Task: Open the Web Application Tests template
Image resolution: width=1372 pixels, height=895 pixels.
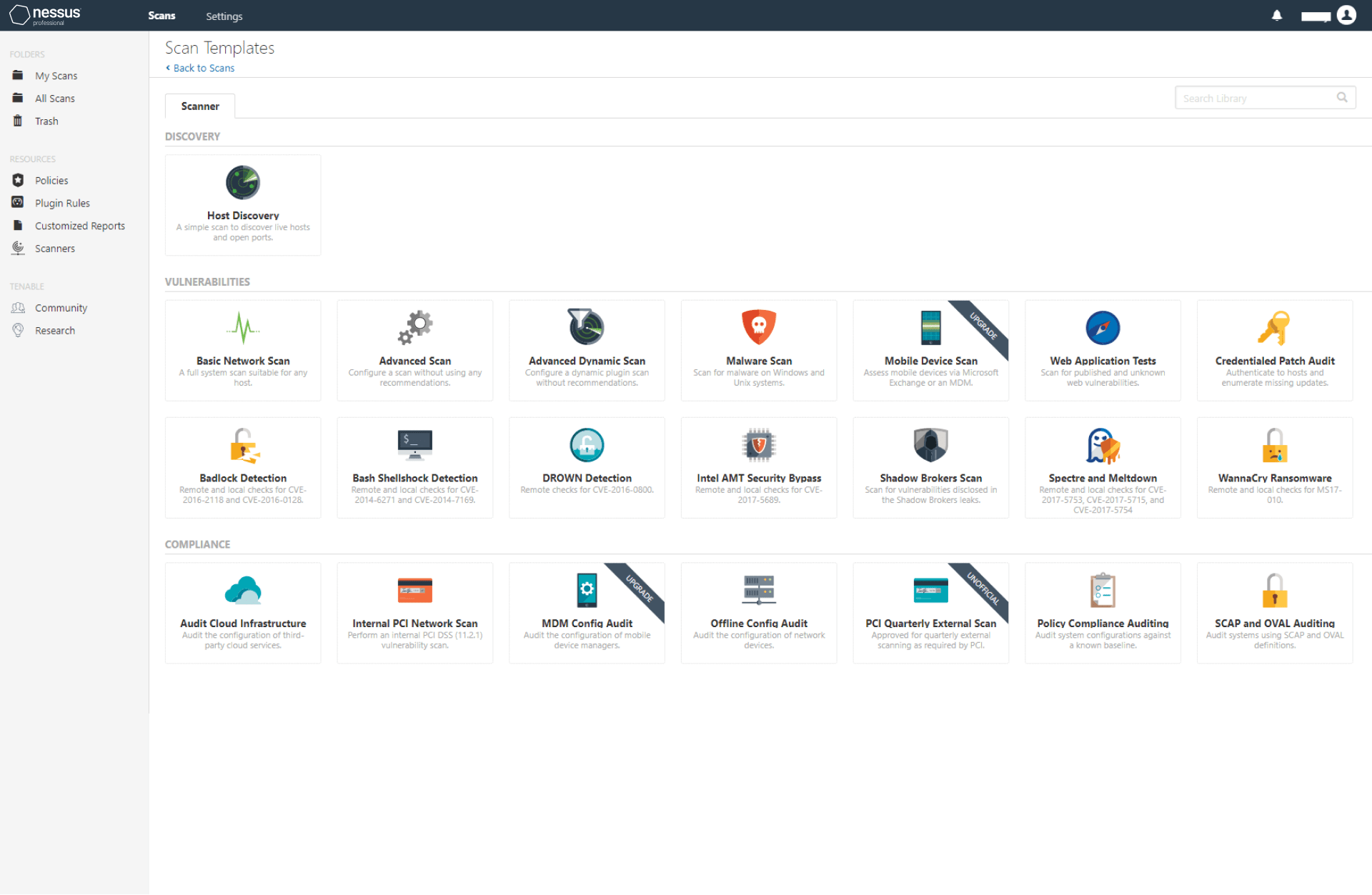Action: point(1102,349)
